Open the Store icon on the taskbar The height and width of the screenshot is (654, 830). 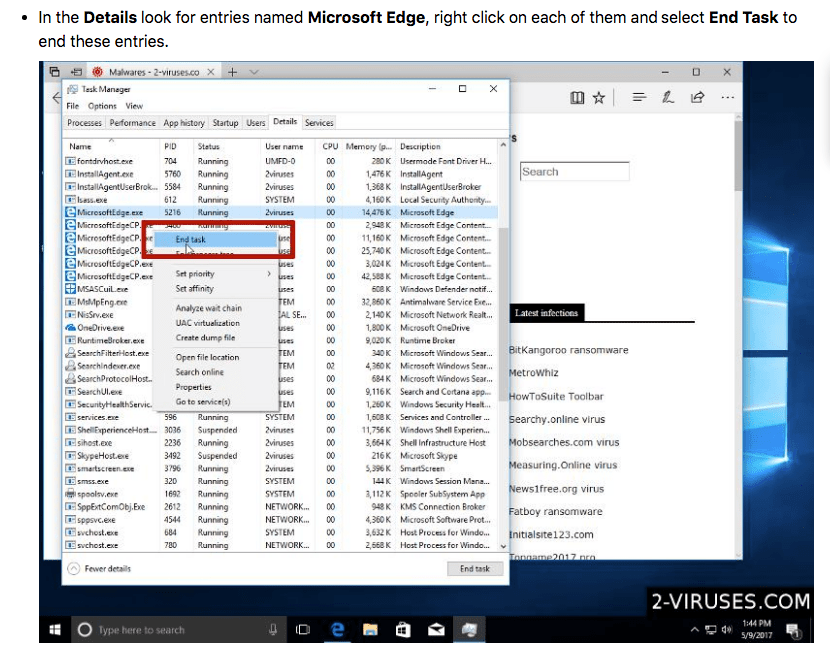(403, 630)
